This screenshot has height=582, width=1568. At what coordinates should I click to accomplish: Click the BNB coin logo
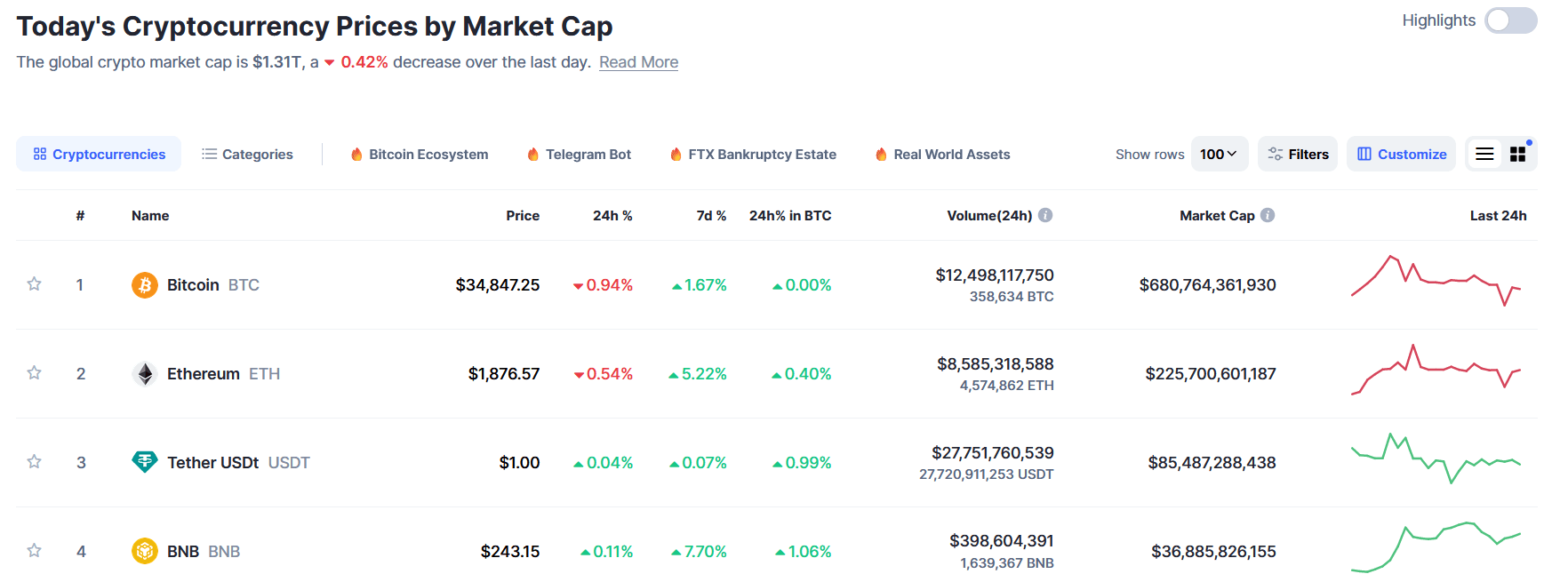coord(144,551)
